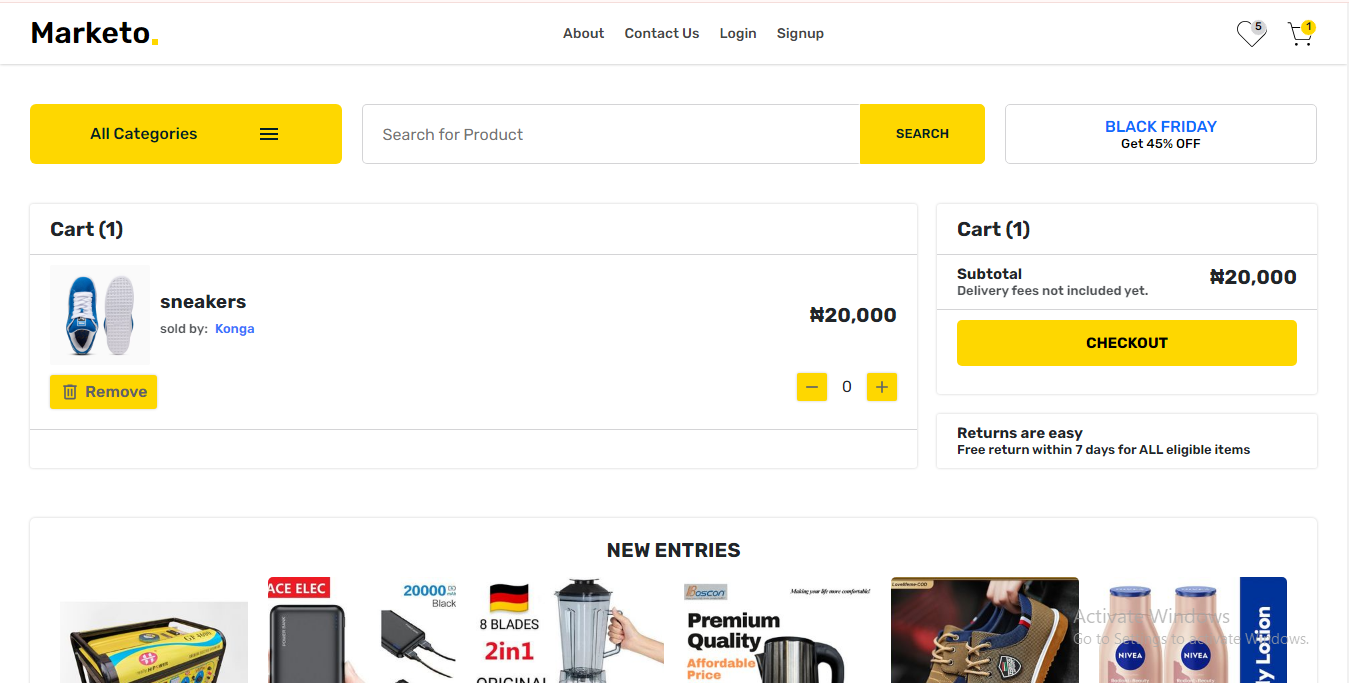1349x683 pixels.
Task: Click the trash icon on Remove
Action: click(70, 392)
